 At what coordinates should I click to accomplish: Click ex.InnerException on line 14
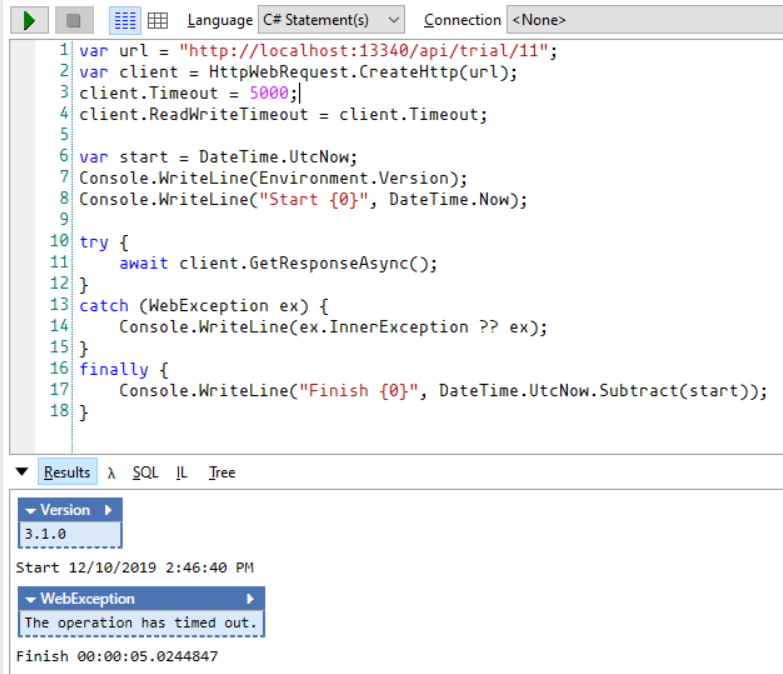[384, 327]
